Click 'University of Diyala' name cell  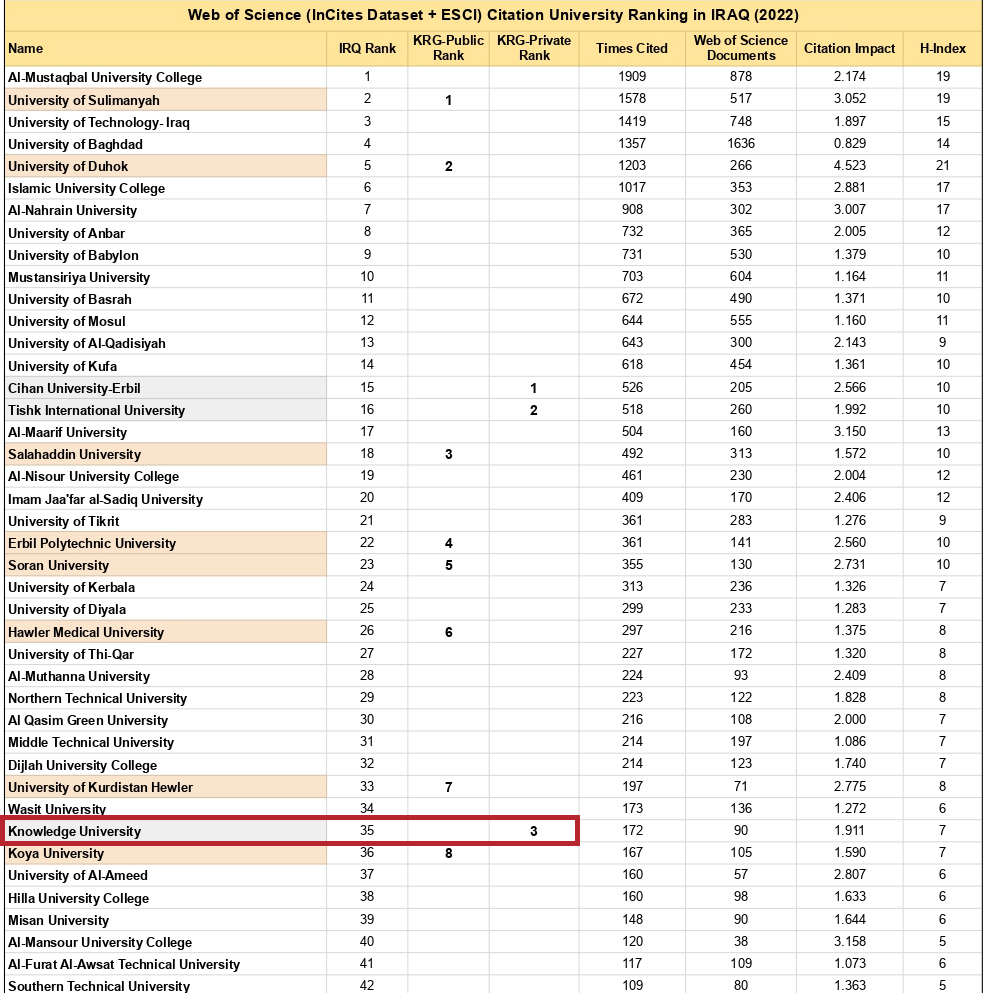click(166, 610)
